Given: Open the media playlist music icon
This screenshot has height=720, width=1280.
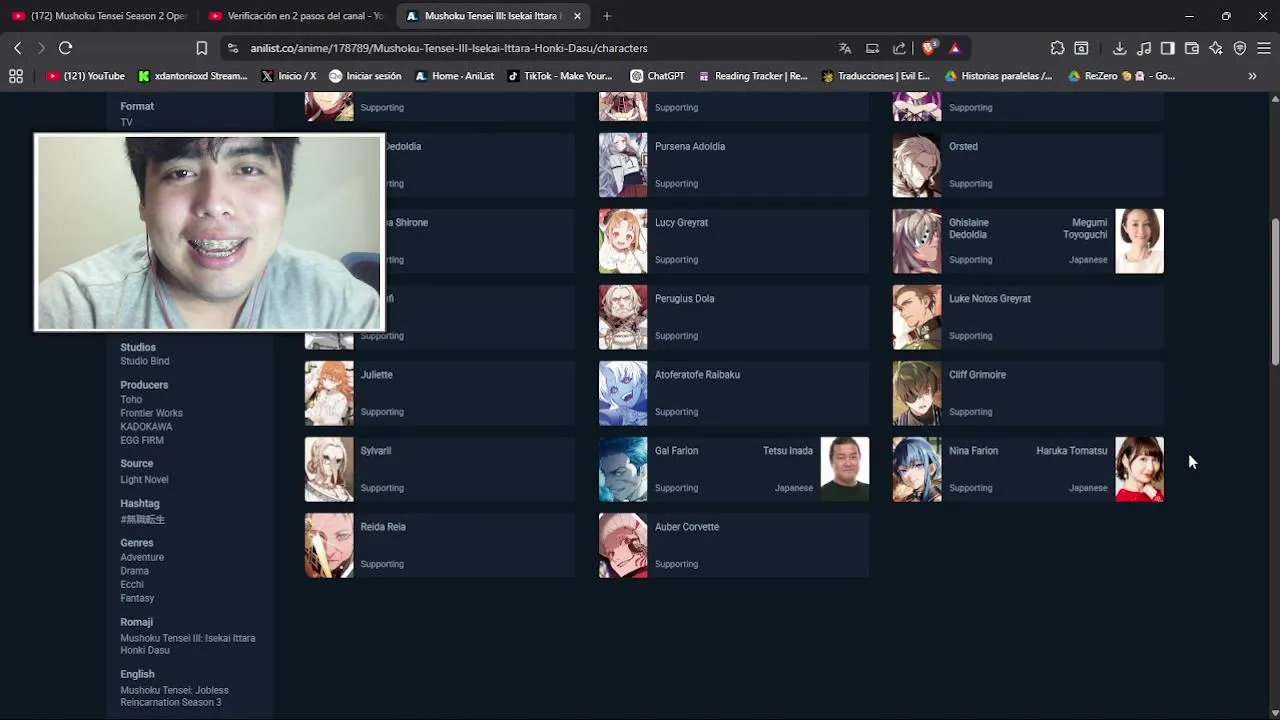Looking at the screenshot, I should (1144, 48).
